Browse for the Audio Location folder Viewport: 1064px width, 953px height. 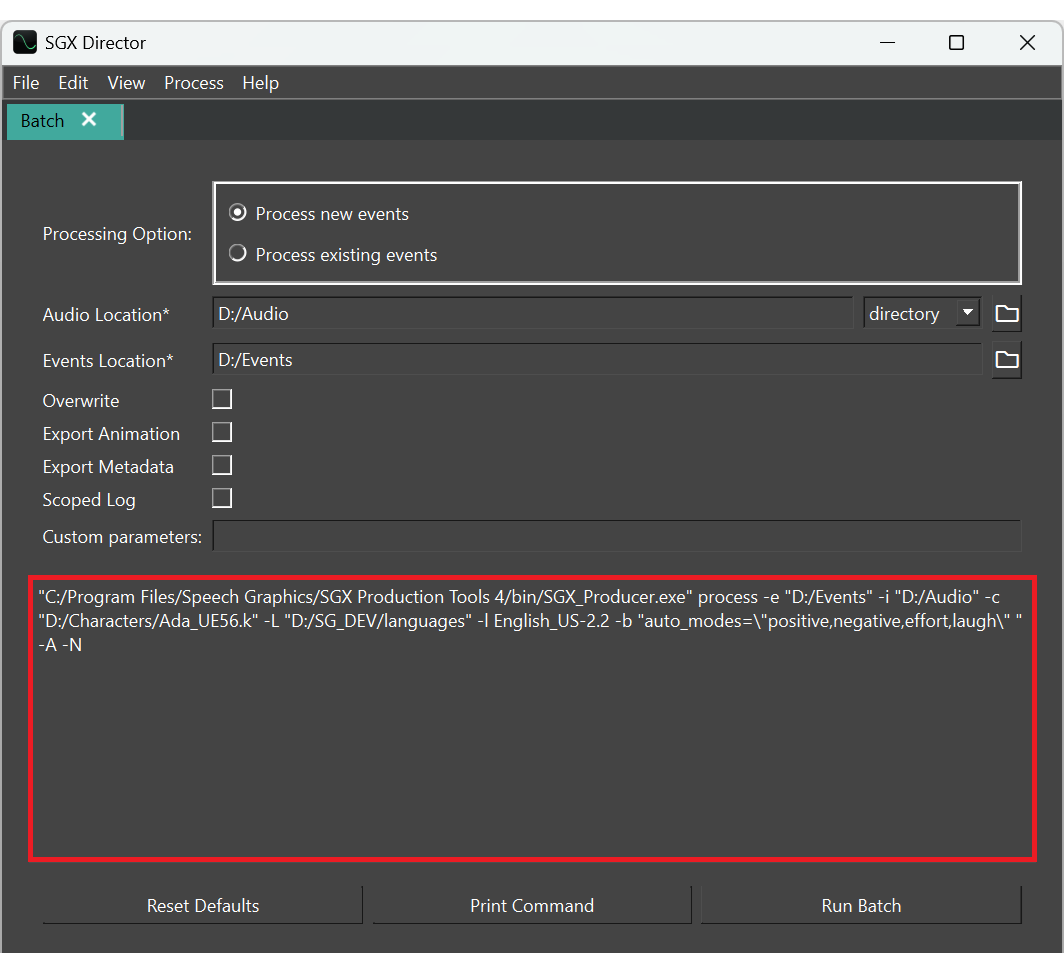point(1006,314)
